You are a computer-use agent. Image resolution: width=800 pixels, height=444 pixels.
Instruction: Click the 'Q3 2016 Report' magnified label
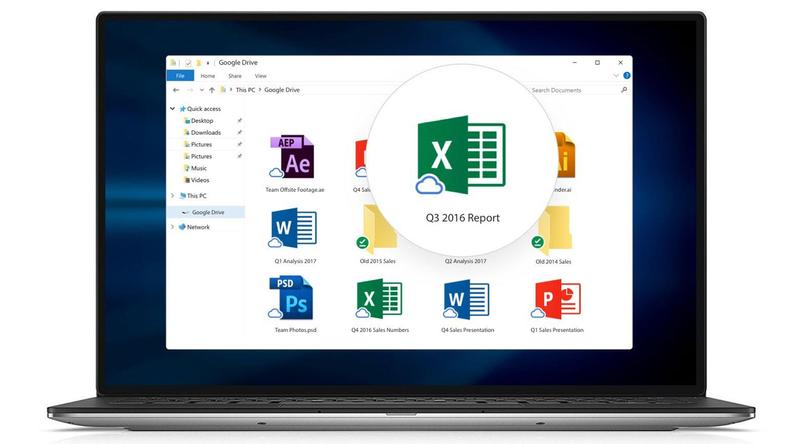[x=463, y=218]
